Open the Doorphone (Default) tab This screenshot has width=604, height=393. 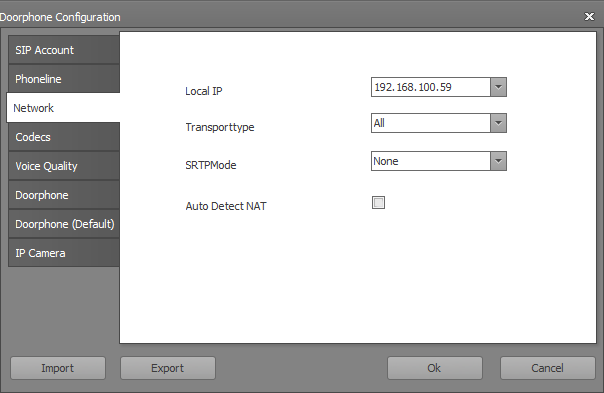click(x=64, y=224)
